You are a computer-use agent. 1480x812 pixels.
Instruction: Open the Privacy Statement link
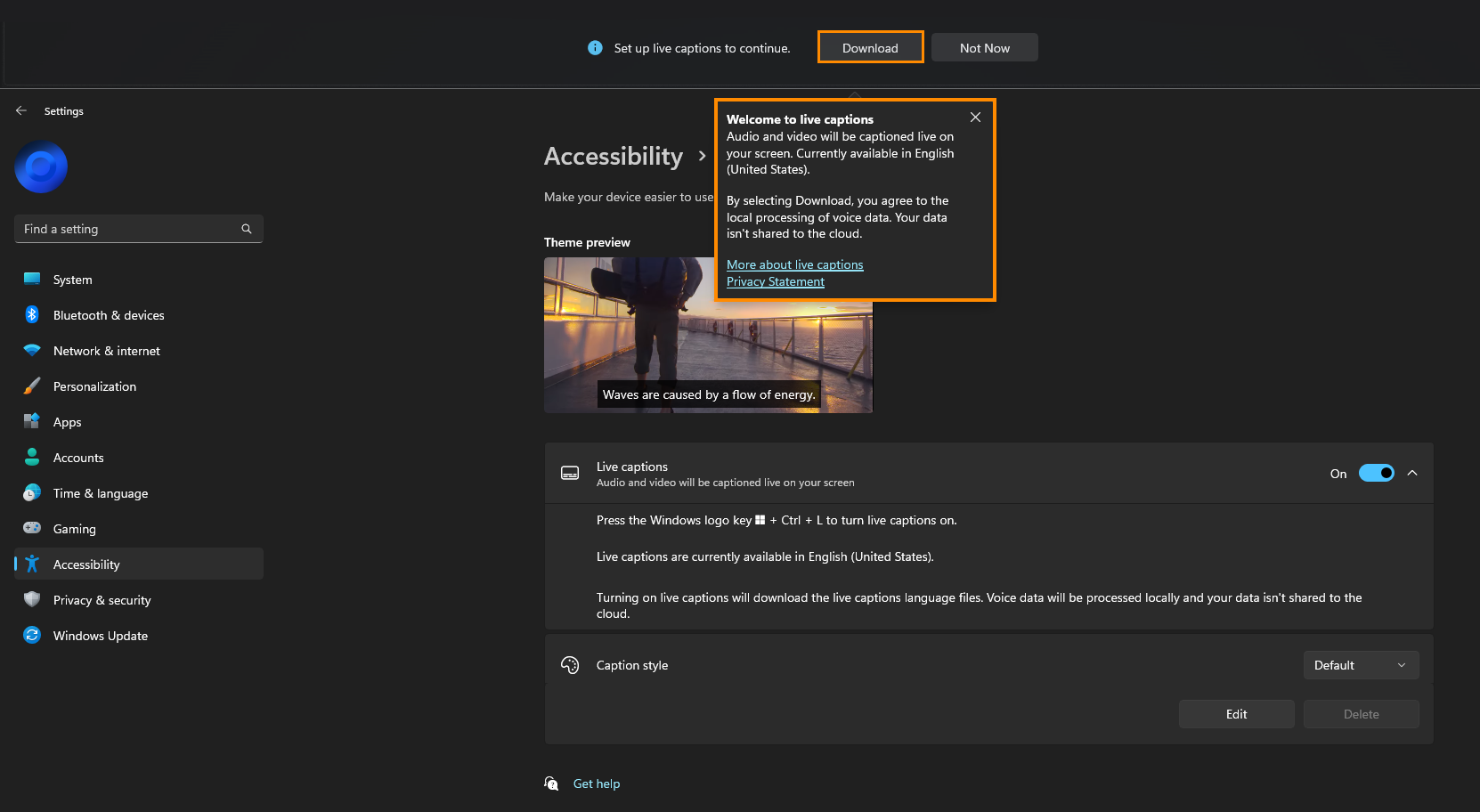pyautogui.click(x=775, y=281)
